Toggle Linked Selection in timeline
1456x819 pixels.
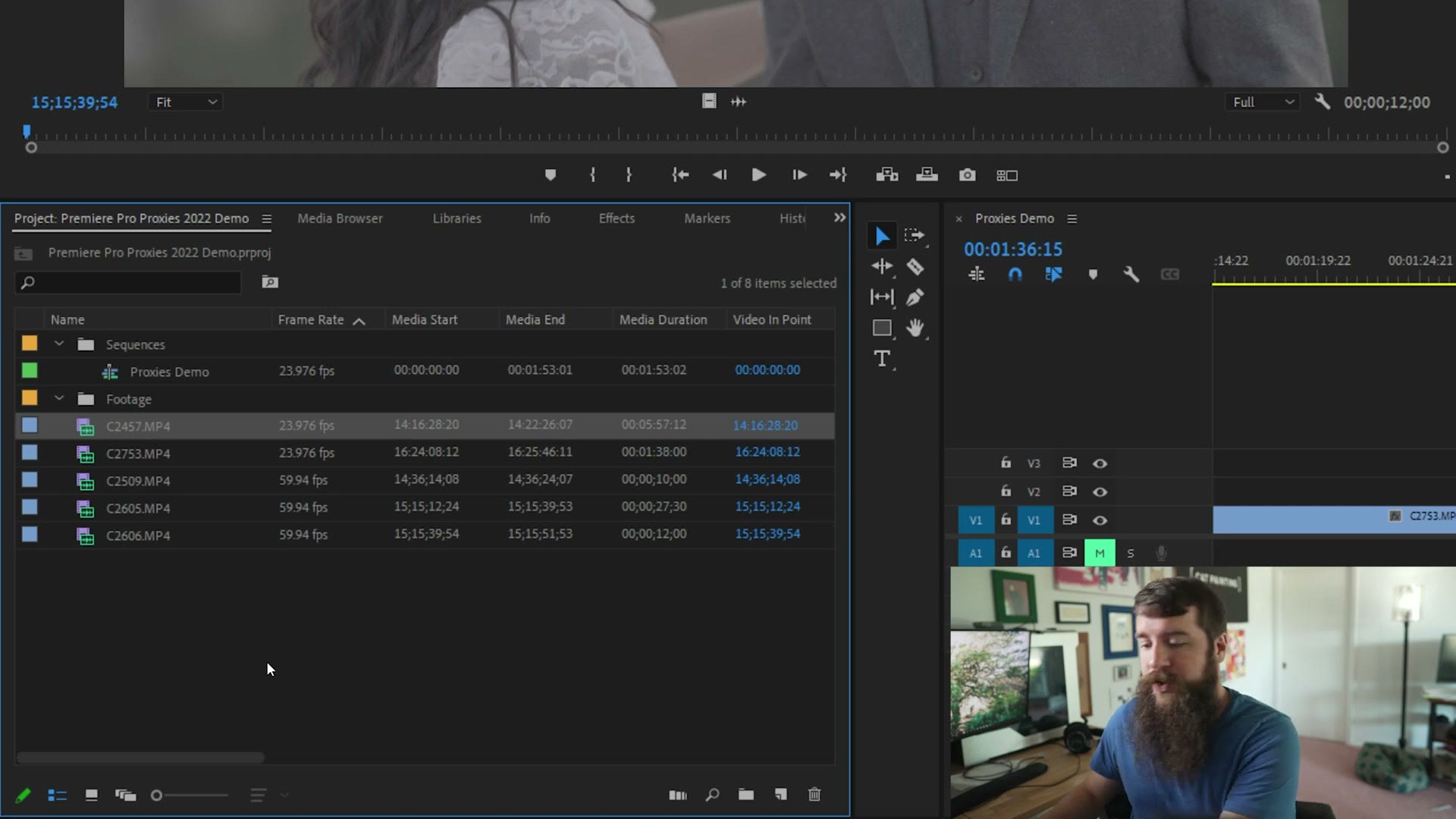pyautogui.click(x=1053, y=275)
